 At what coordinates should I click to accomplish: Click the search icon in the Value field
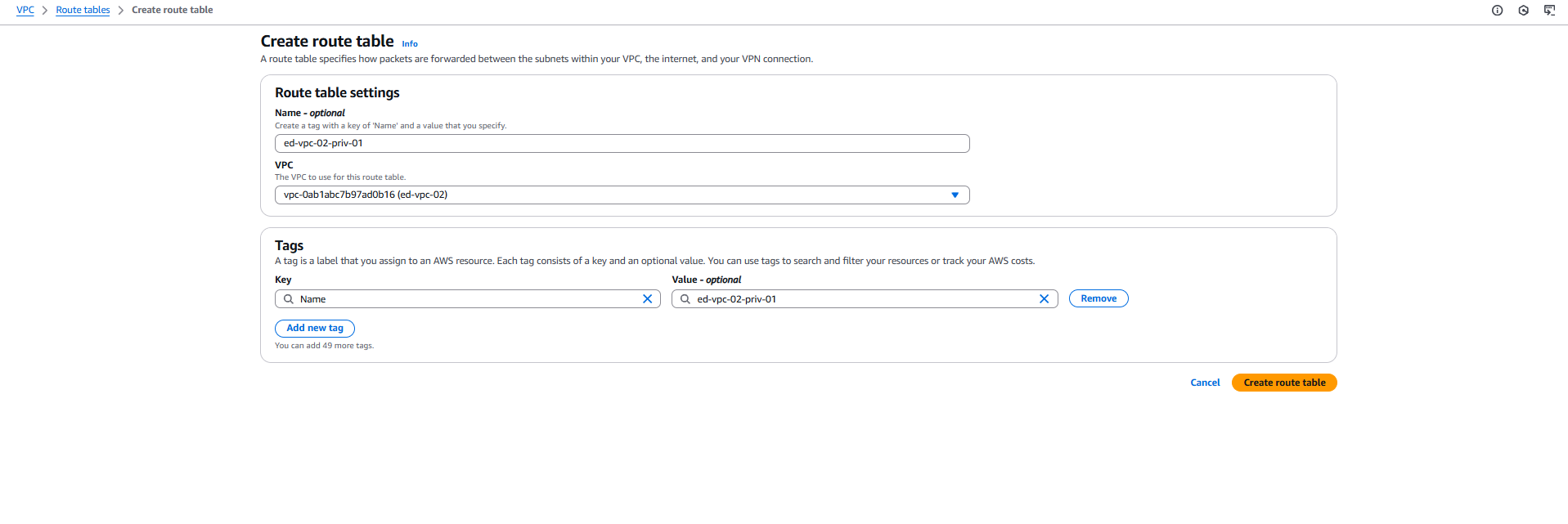(685, 299)
